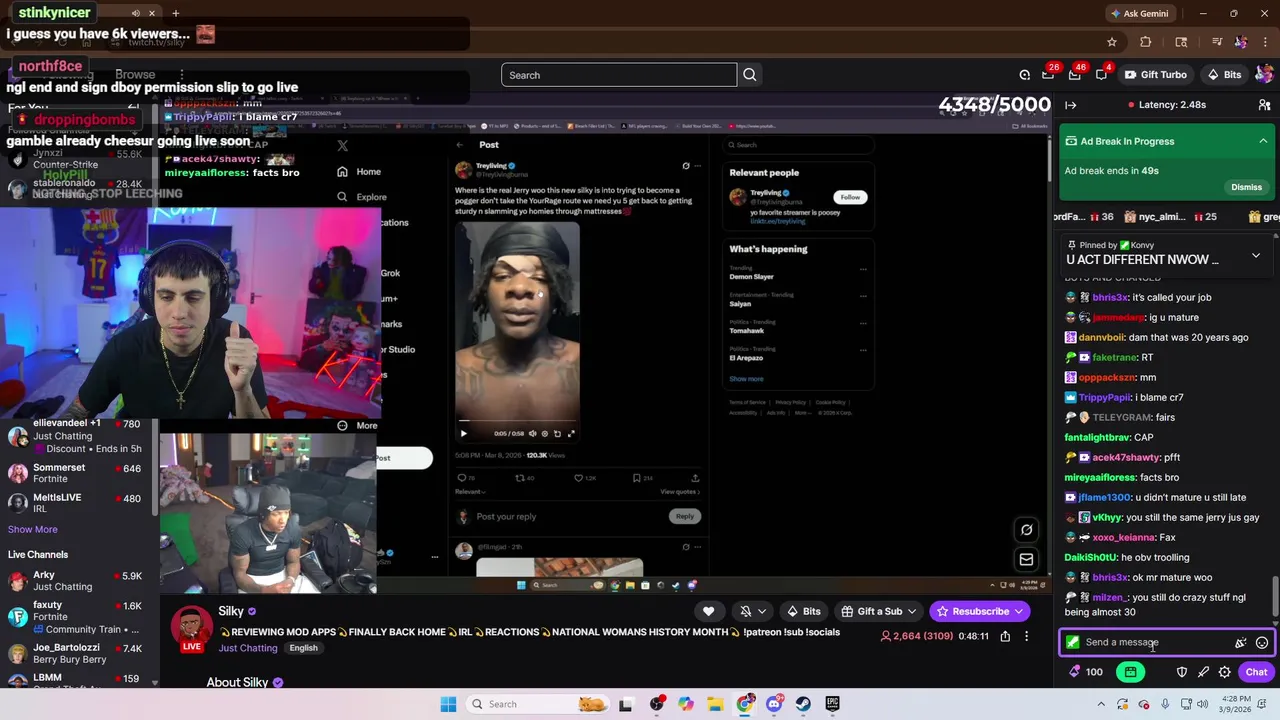
Task: Open File Explorer from the taskbar
Action: (715, 704)
